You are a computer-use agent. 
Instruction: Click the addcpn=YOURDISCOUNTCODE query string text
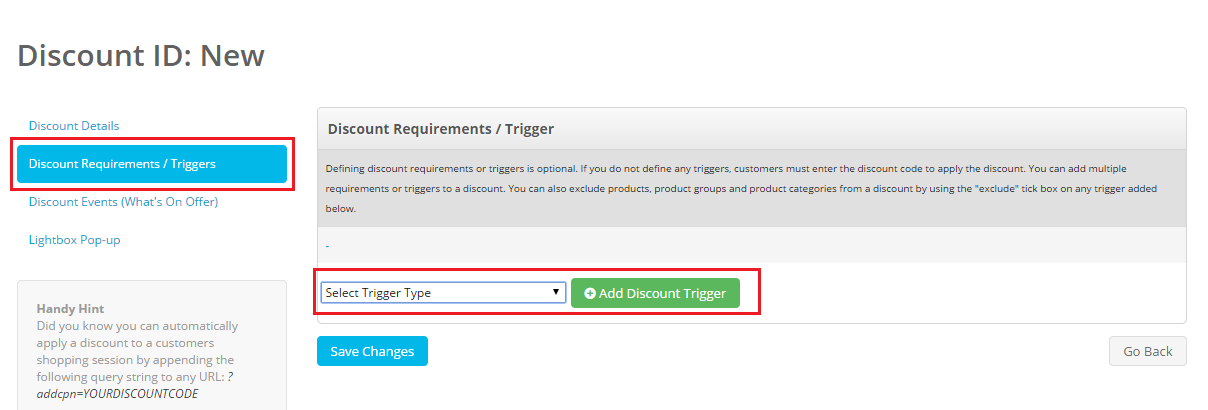(117, 394)
